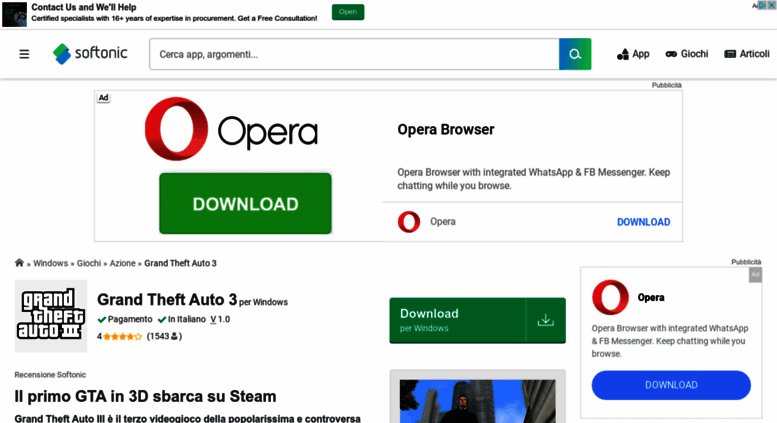This screenshot has height=423, width=777.
Task: Open the GTA screenshot thumbnail
Action: point(478,401)
